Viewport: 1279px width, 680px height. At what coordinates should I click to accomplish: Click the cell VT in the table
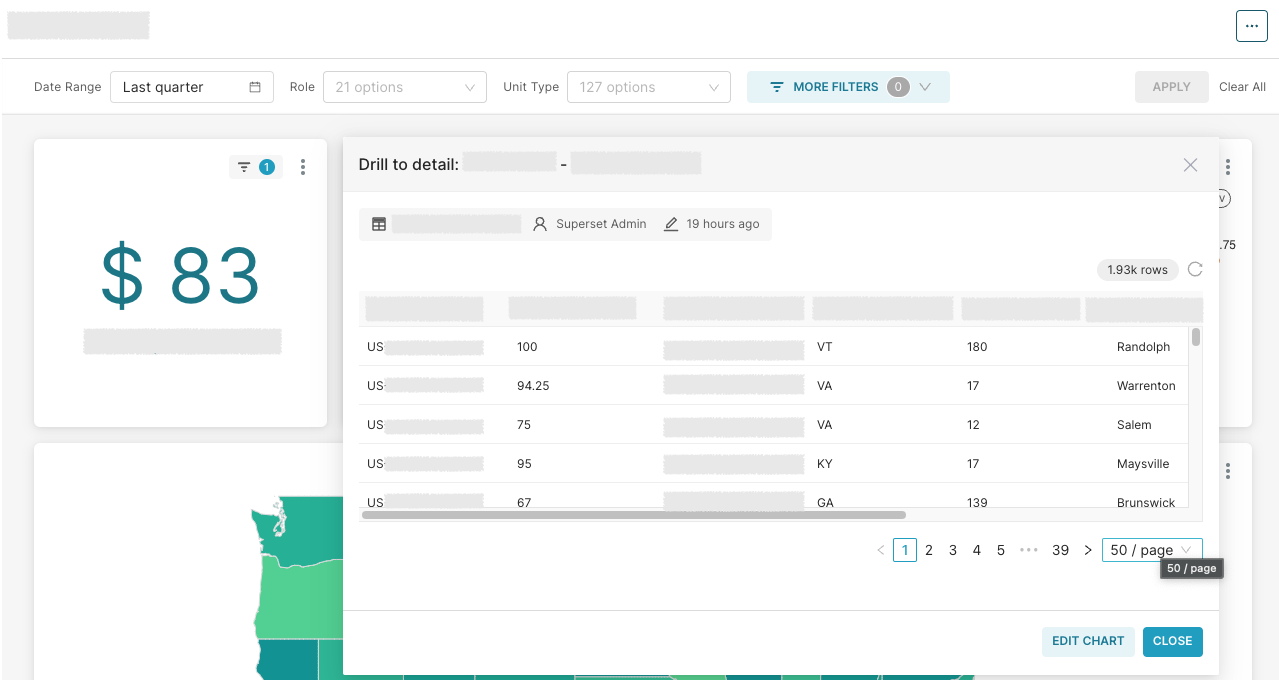click(x=825, y=347)
